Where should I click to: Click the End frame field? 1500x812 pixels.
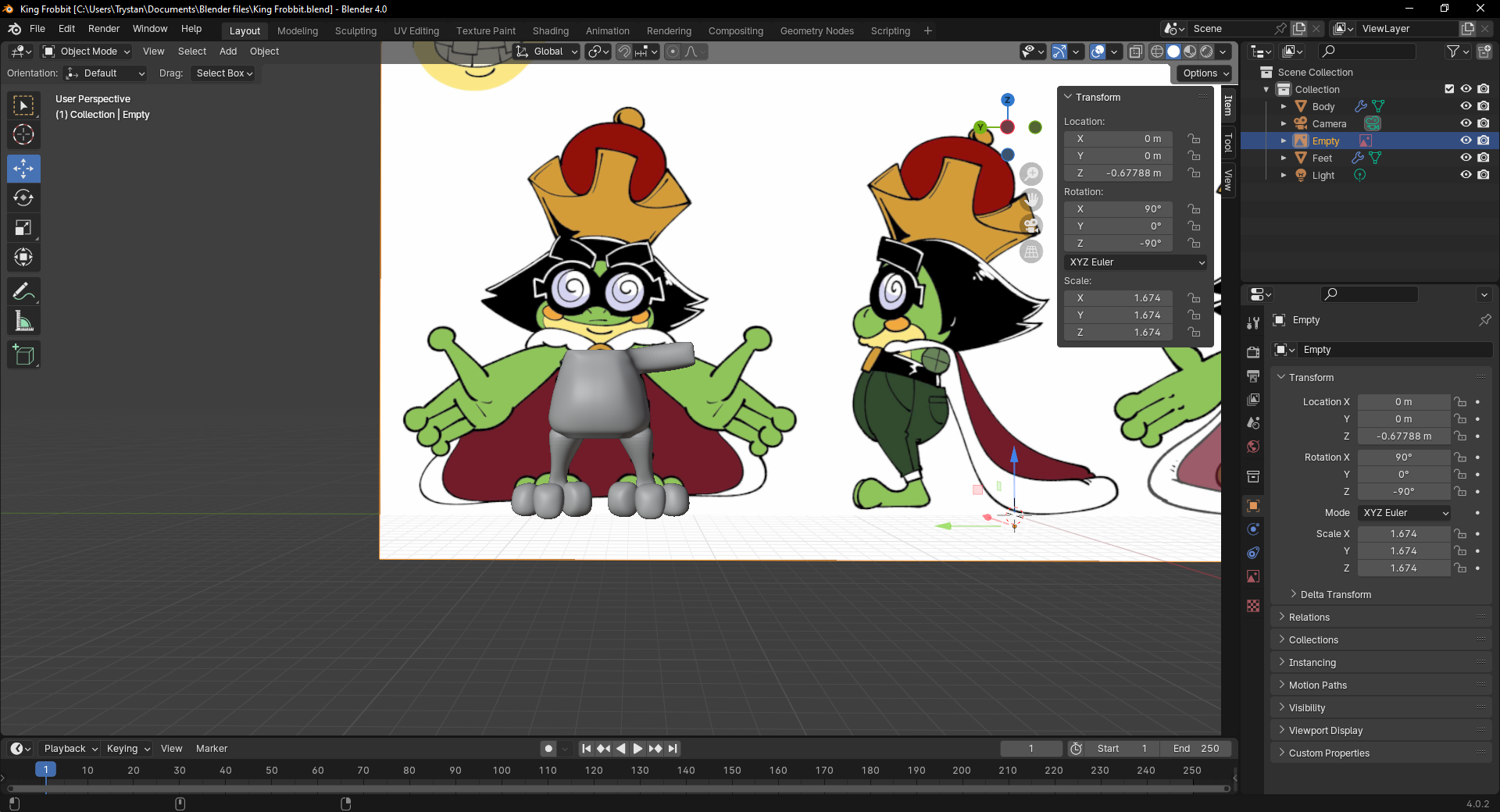[1195, 749]
